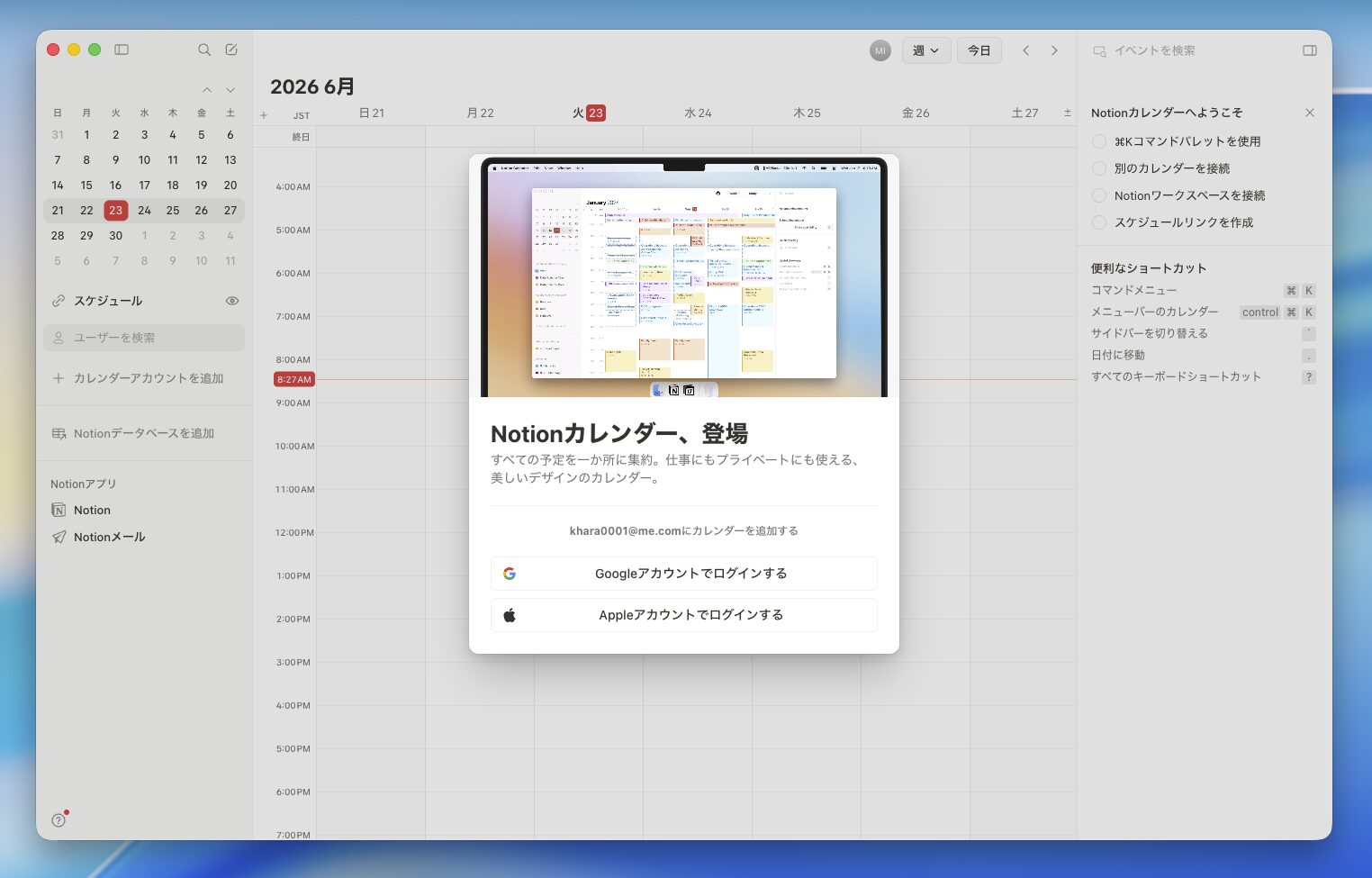Go to the next week with the right chevron
This screenshot has height=878, width=1372.
(1054, 50)
